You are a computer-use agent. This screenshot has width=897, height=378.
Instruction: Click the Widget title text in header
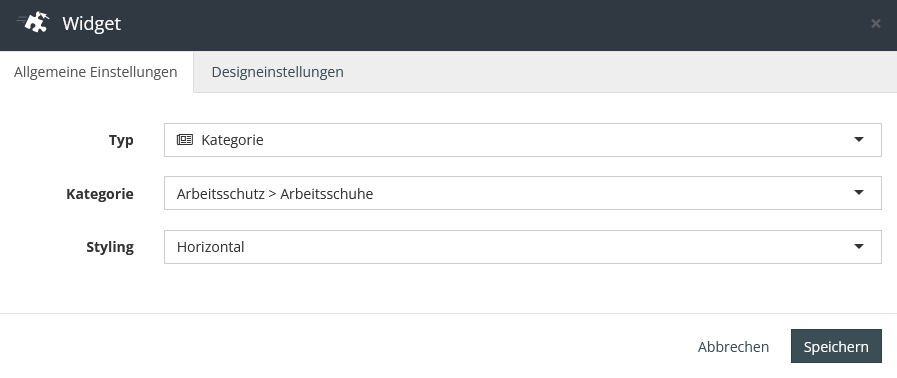[x=92, y=23]
